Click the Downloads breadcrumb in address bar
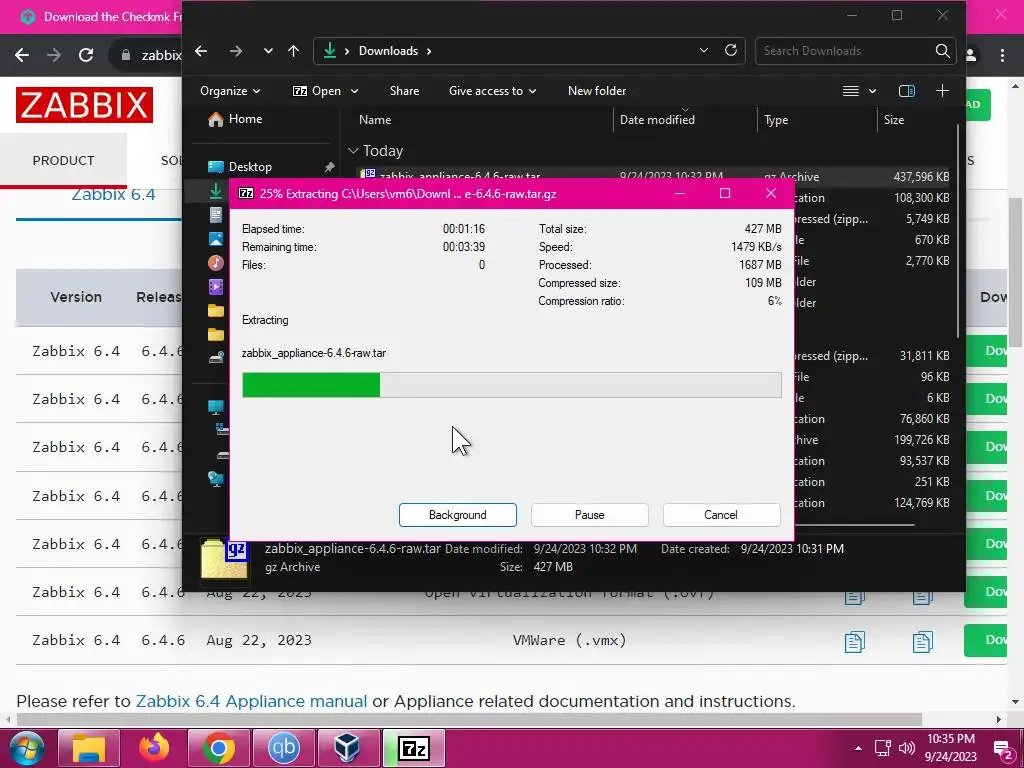This screenshot has height=768, width=1024. [x=388, y=51]
